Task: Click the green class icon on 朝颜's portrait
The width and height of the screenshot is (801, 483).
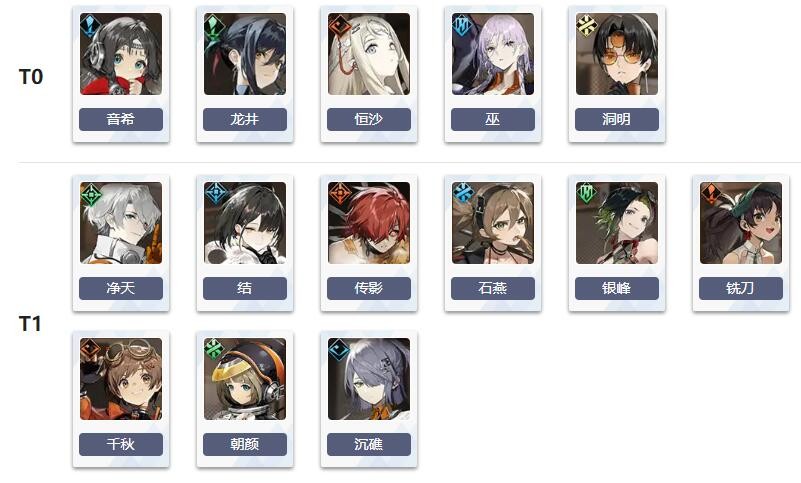Action: pyautogui.click(x=214, y=350)
